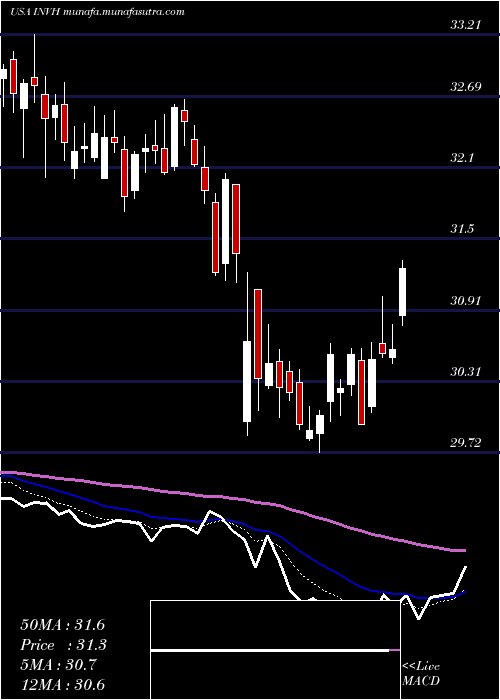
Task: Select the 30.31 price level label
Action: click(465, 371)
